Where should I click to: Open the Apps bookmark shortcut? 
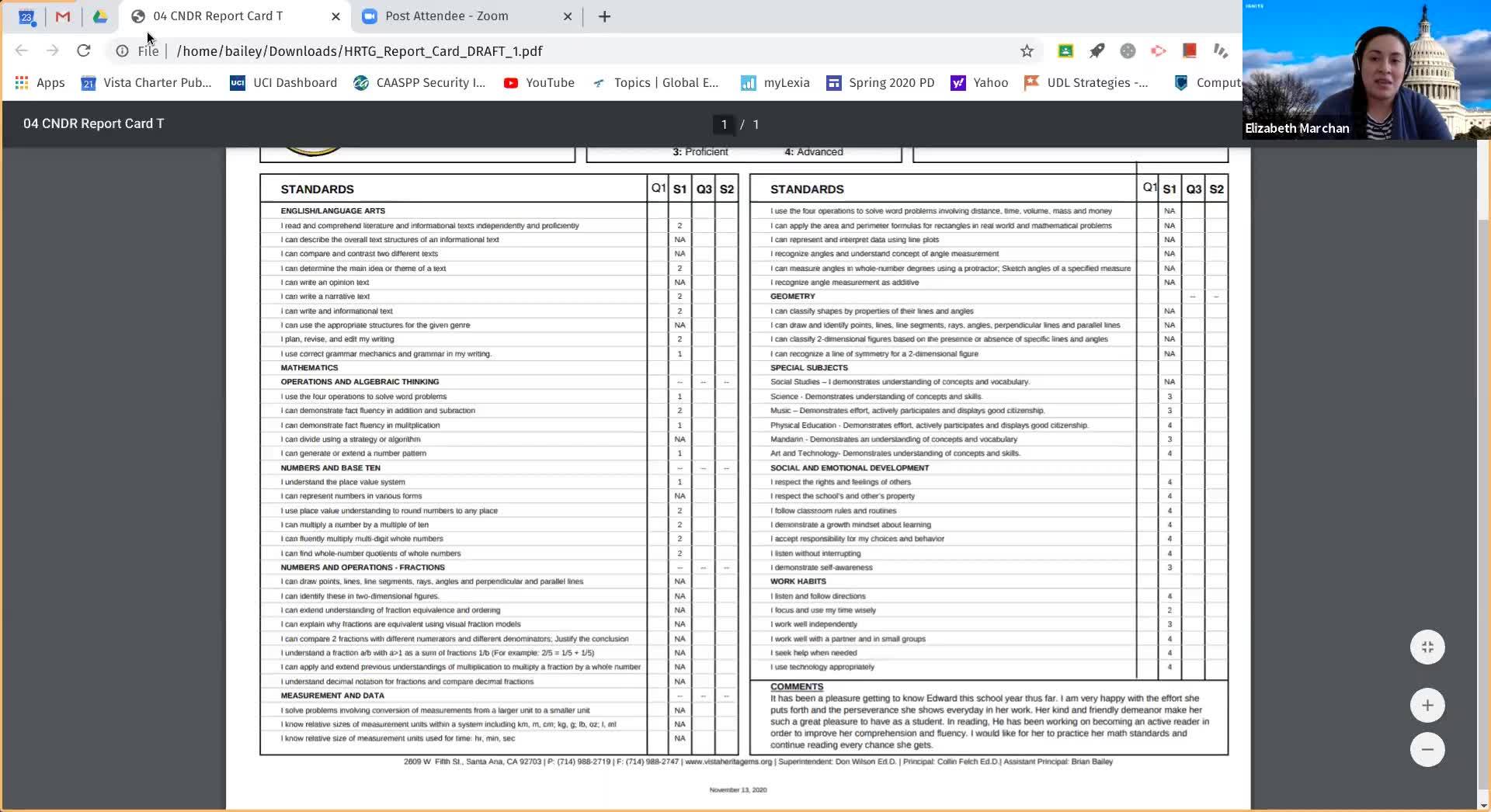click(x=39, y=82)
